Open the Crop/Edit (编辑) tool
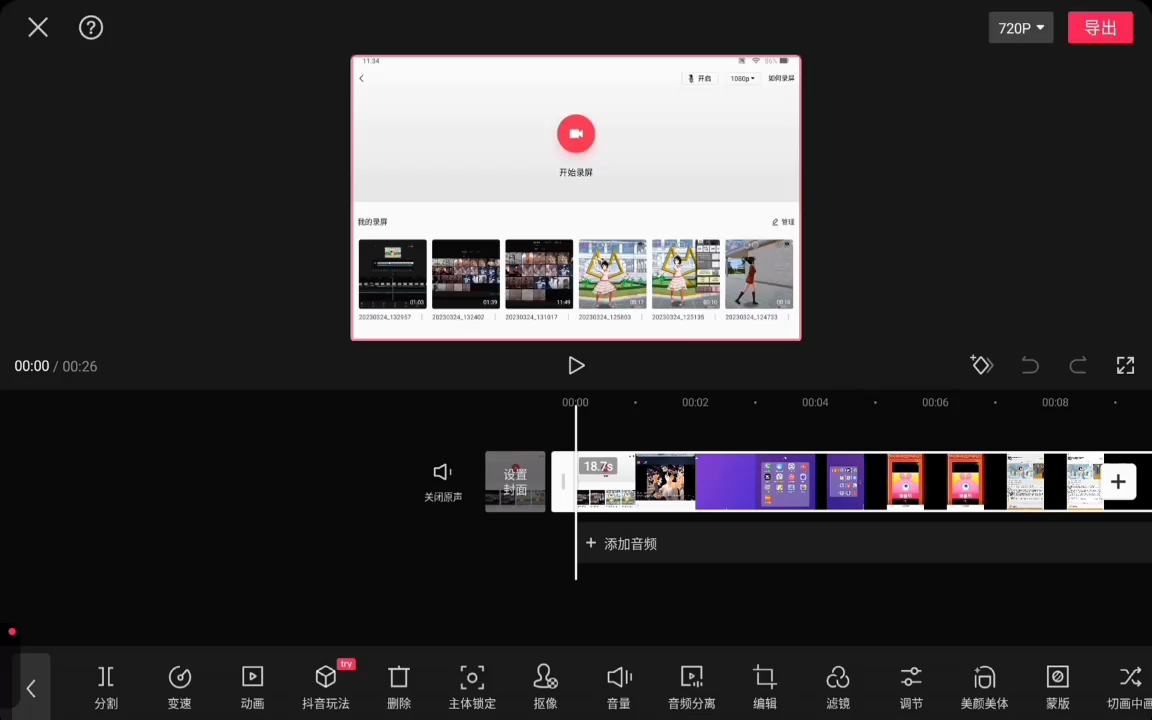 765,686
